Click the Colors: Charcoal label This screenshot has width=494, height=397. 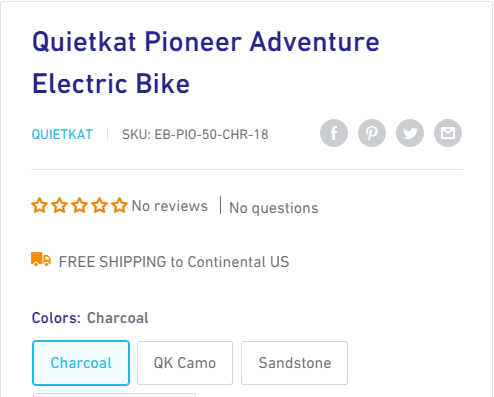90,318
